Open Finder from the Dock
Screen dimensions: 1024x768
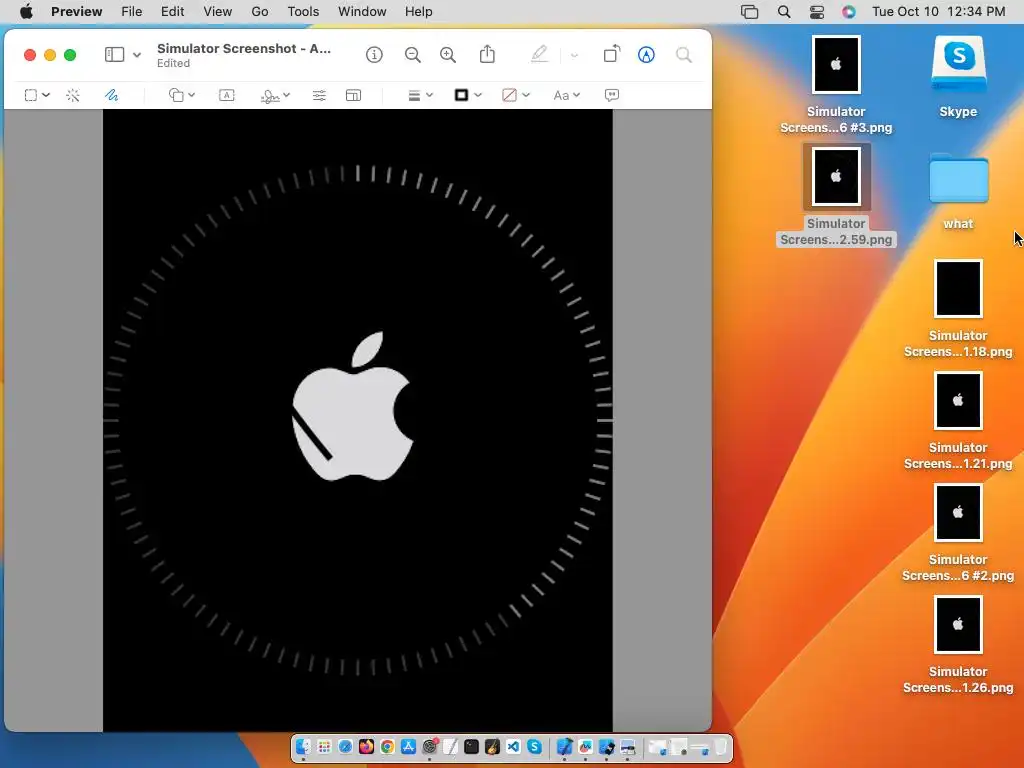coord(303,746)
